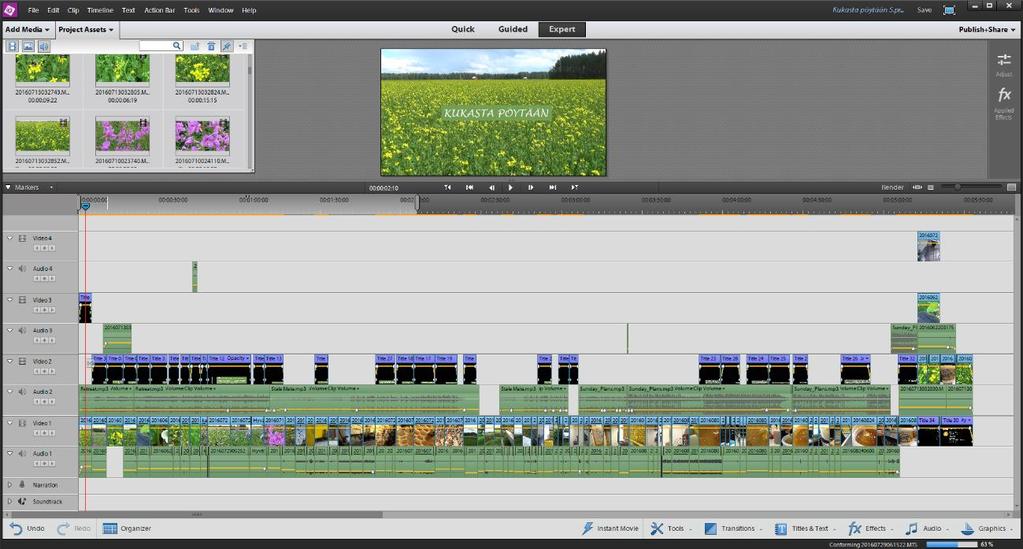This screenshot has width=1023, height=549.
Task: Go to previous edit point
Action: pyautogui.click(x=469, y=187)
